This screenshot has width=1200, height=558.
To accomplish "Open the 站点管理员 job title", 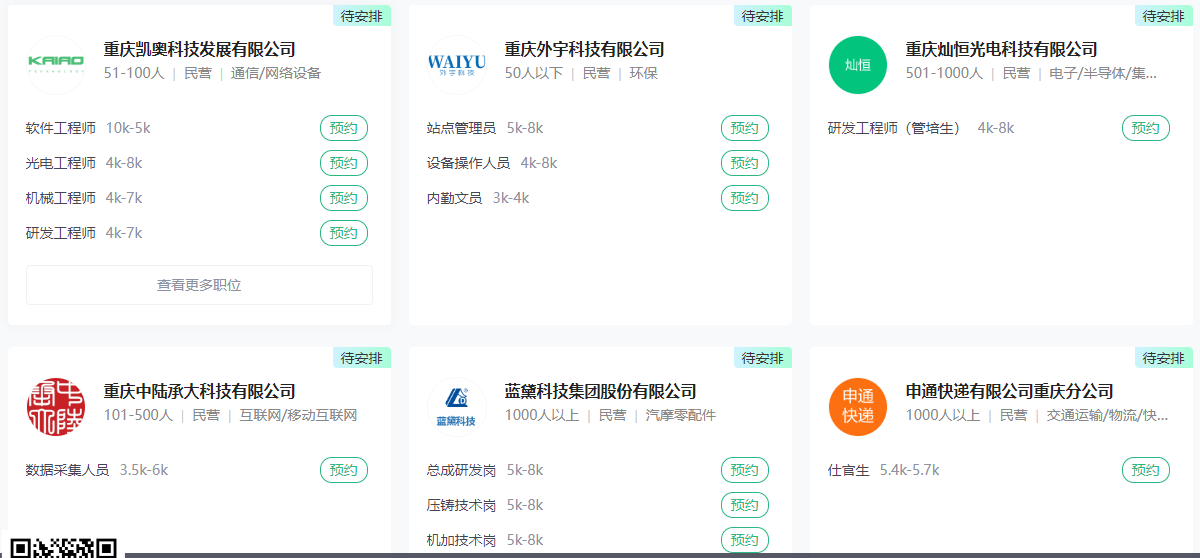I will click(461, 128).
